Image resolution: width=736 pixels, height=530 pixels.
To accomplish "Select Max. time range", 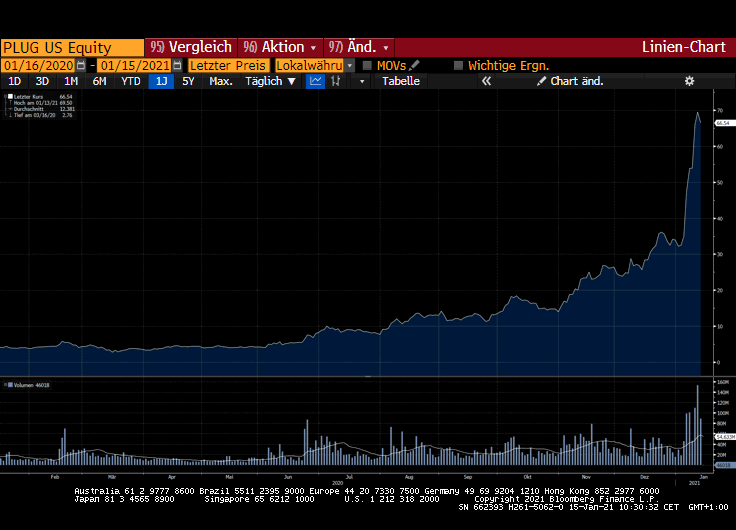I will click(221, 81).
